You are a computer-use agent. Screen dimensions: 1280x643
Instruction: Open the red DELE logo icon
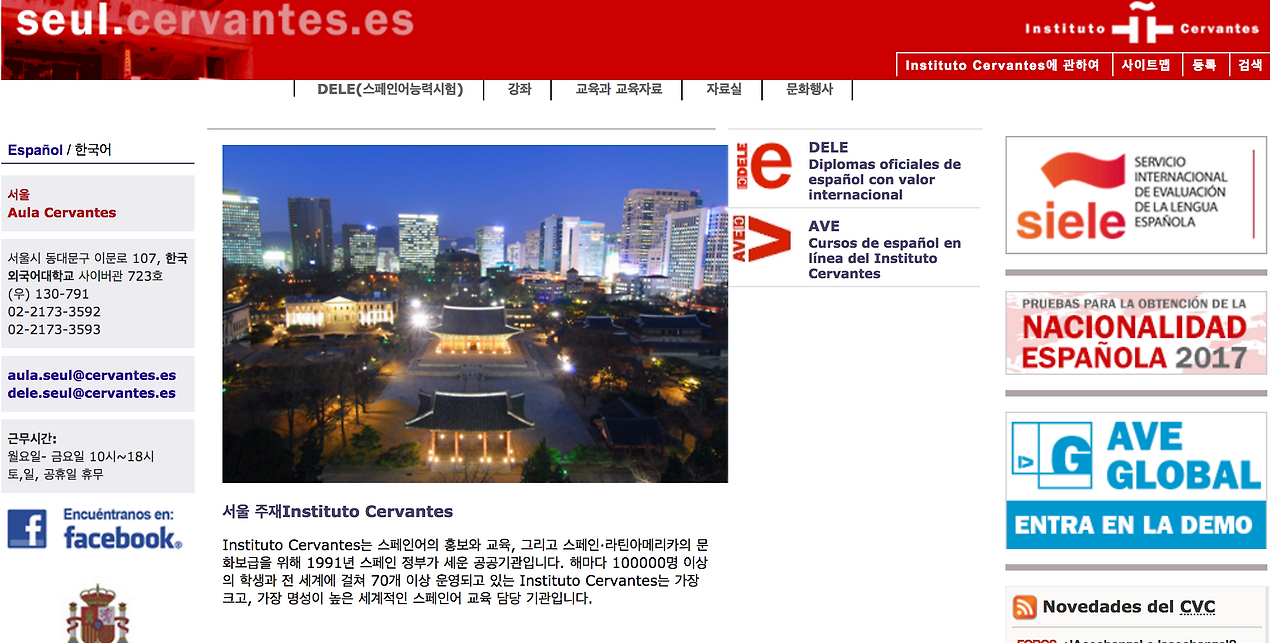pyautogui.click(x=763, y=166)
